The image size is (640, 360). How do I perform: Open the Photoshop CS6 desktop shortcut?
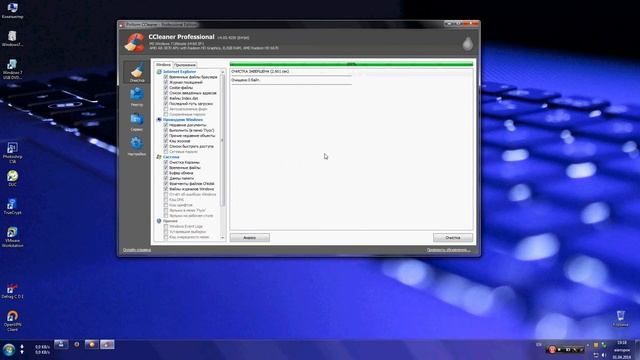[12, 152]
